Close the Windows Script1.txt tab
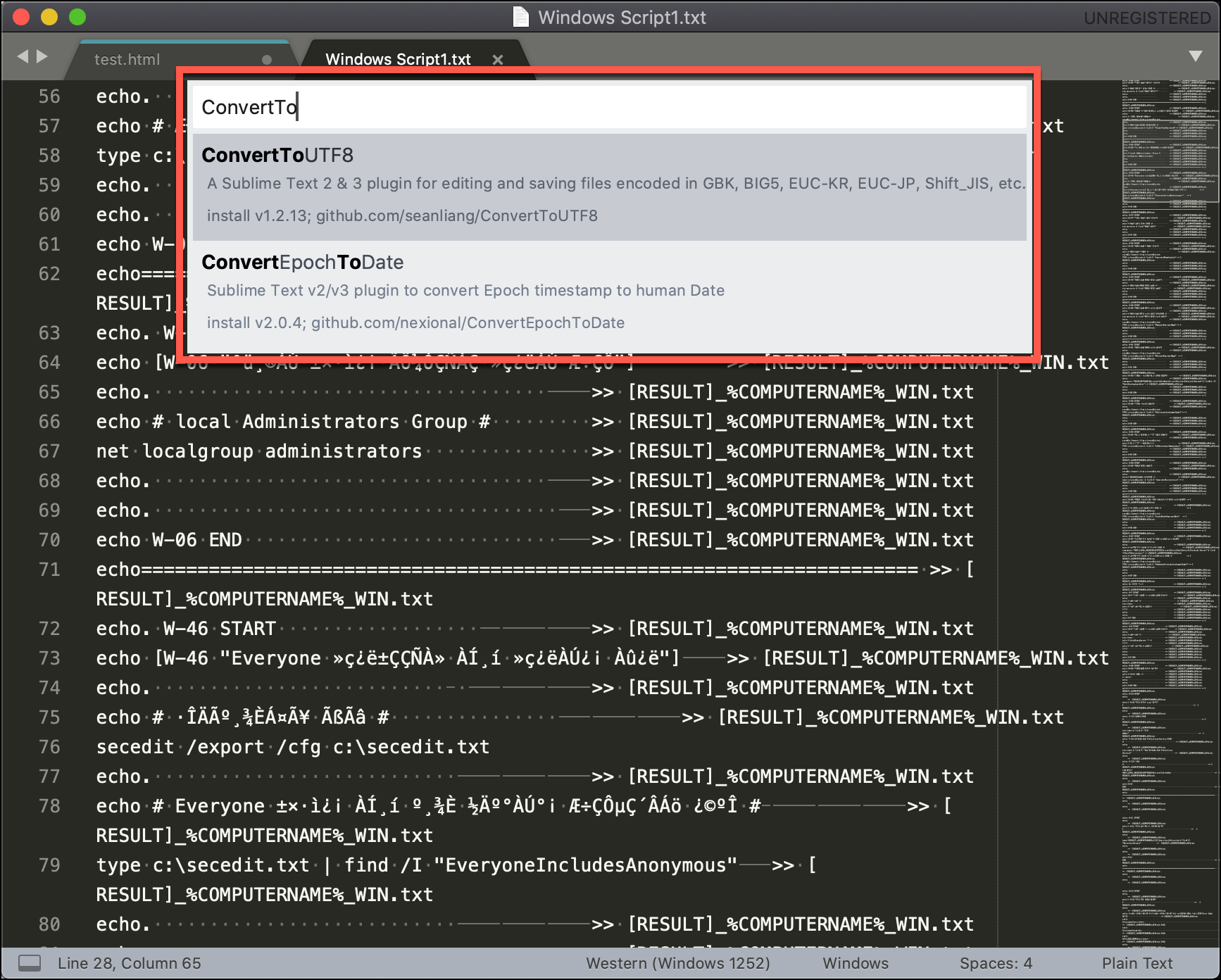This screenshot has width=1221, height=980. tap(498, 60)
